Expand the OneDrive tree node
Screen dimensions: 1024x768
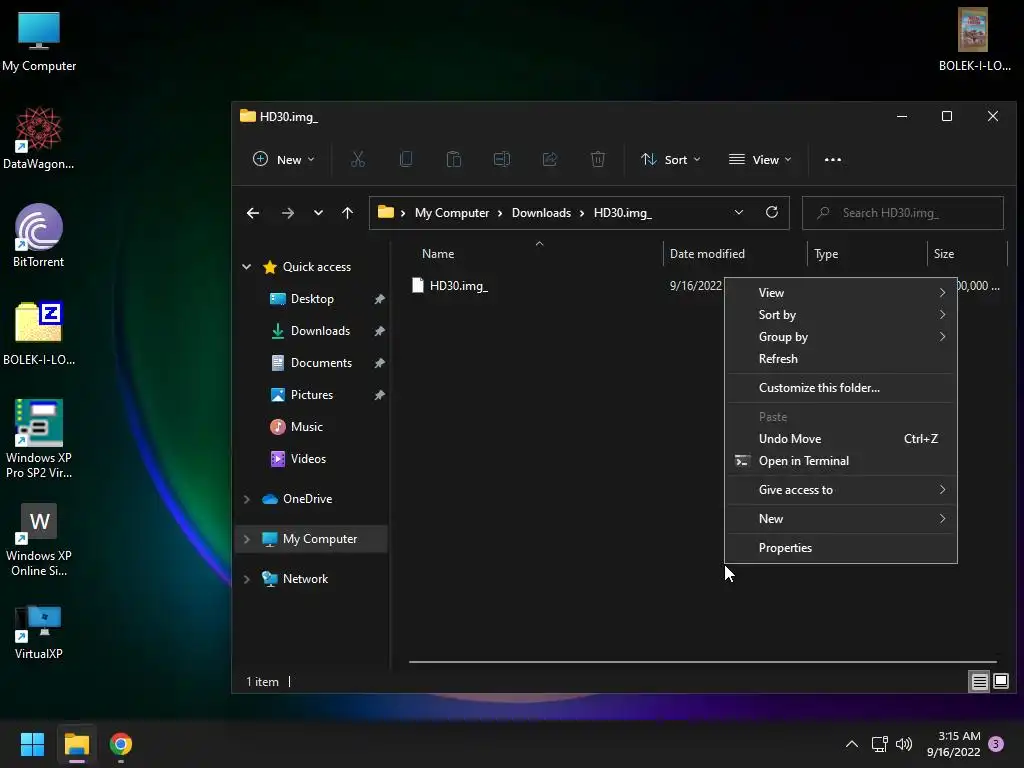246,499
